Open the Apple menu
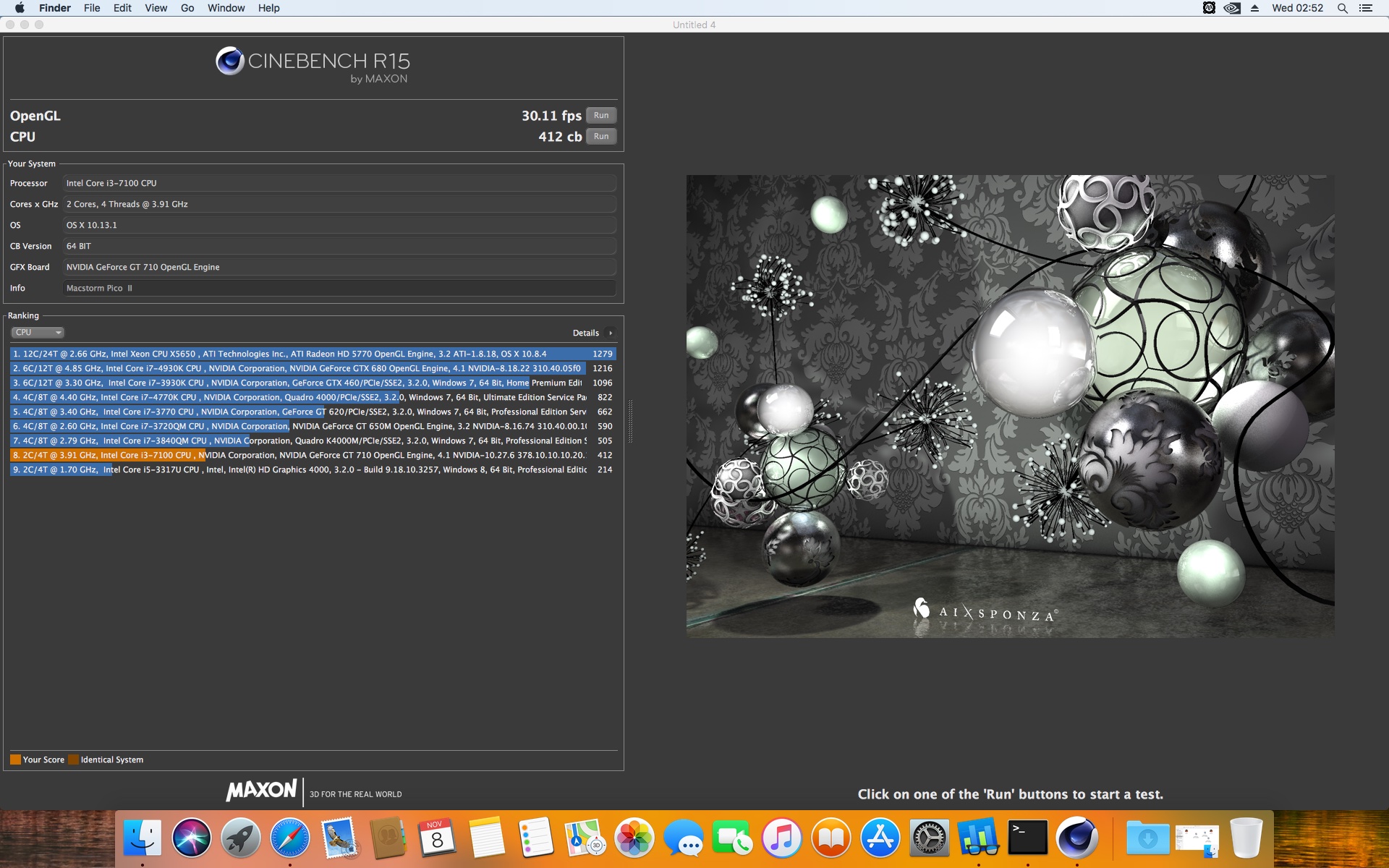 tap(20, 8)
